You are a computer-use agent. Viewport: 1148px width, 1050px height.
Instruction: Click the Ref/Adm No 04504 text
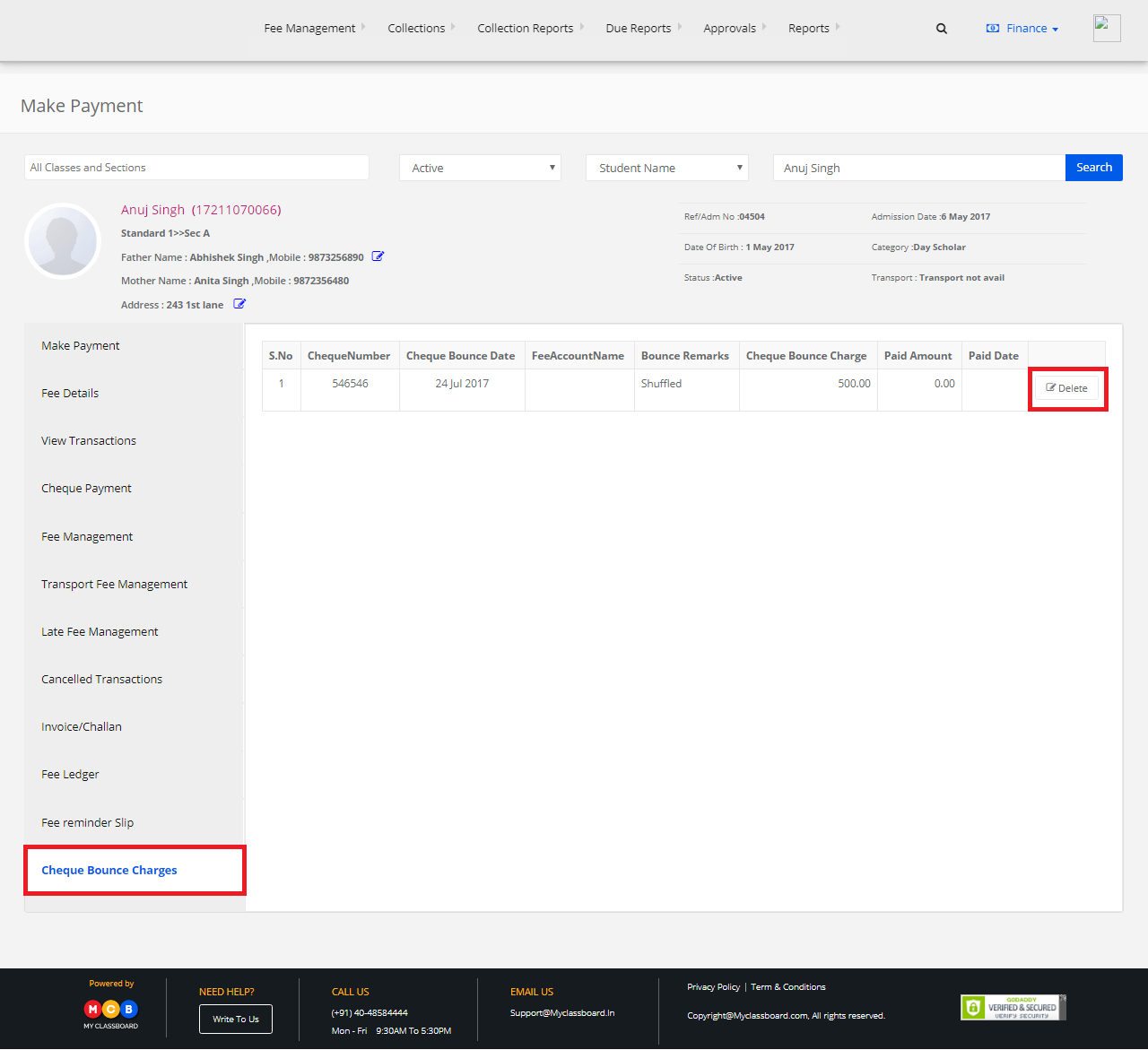coord(725,217)
